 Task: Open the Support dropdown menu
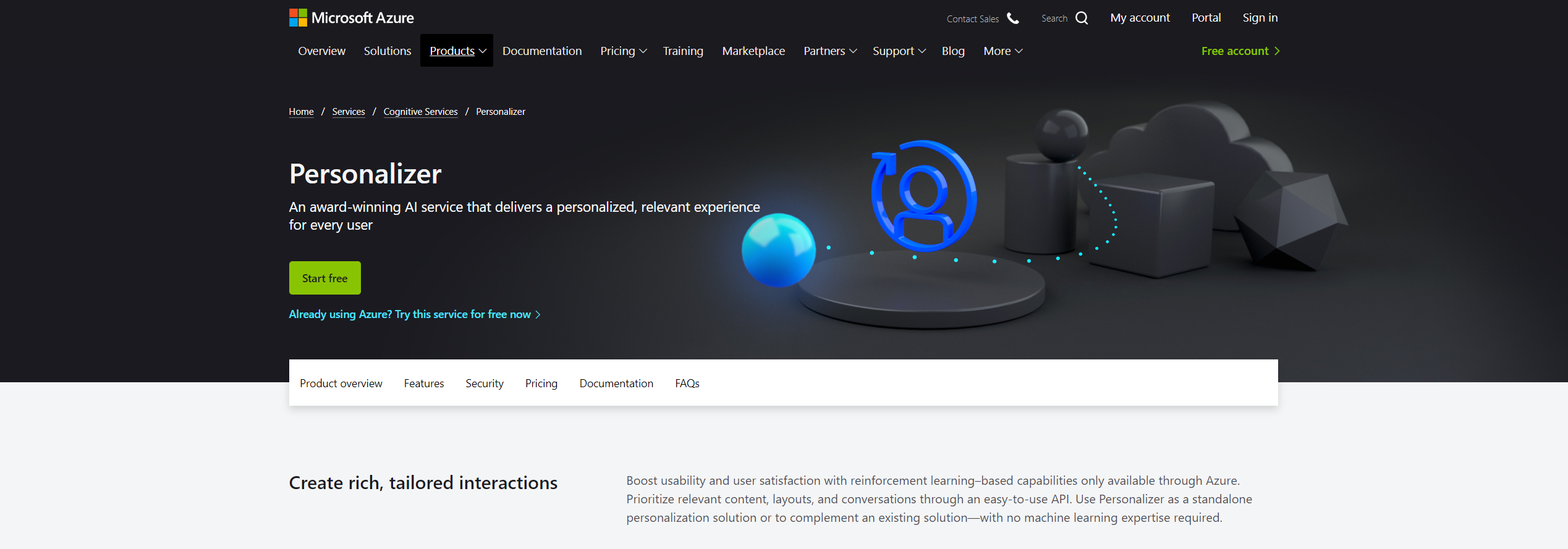pos(899,51)
